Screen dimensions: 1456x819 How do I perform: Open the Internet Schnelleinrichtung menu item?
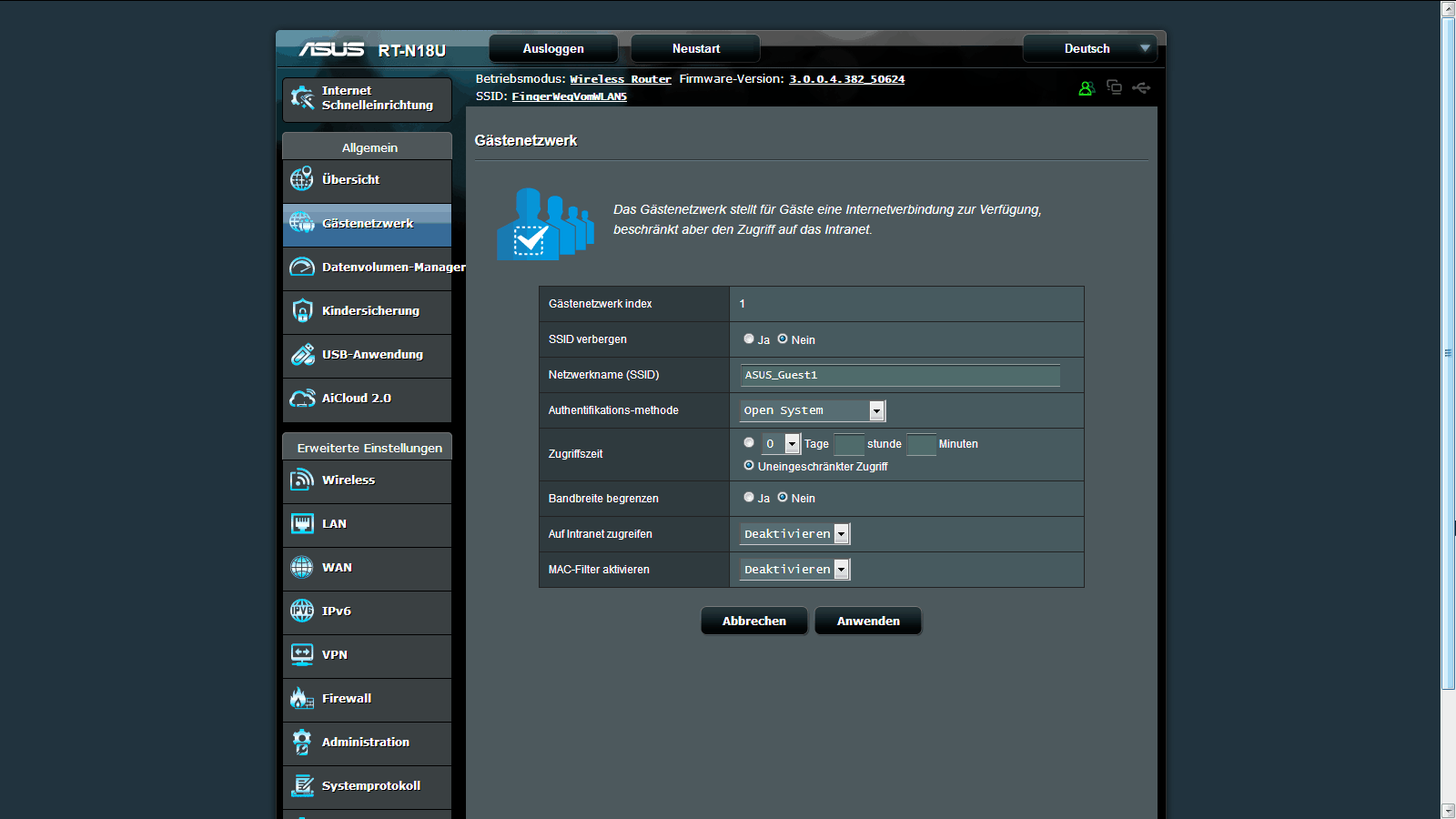[x=367, y=99]
